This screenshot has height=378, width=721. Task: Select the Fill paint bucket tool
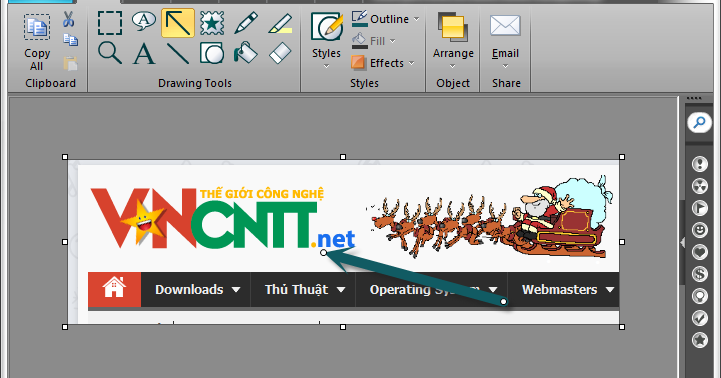click(x=246, y=52)
